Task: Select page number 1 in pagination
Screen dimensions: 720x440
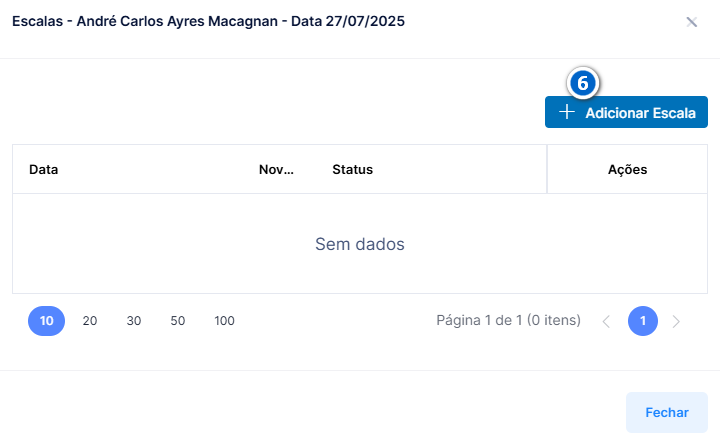Action: coord(643,321)
